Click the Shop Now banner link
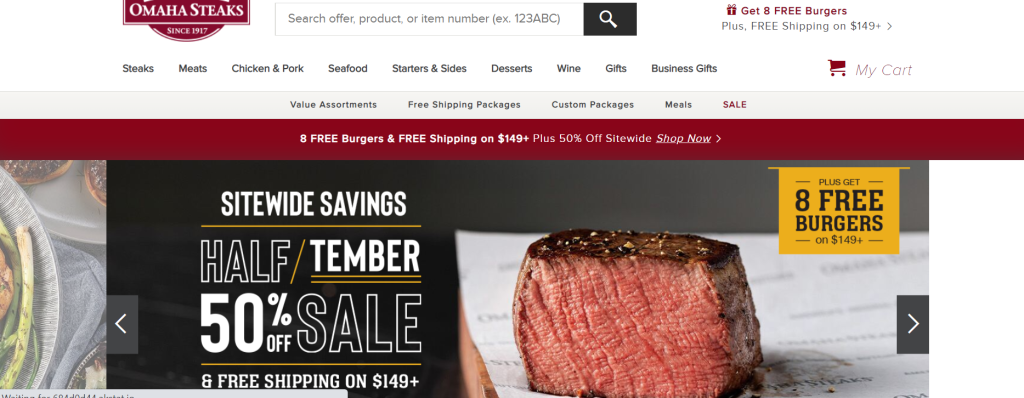 (x=683, y=139)
